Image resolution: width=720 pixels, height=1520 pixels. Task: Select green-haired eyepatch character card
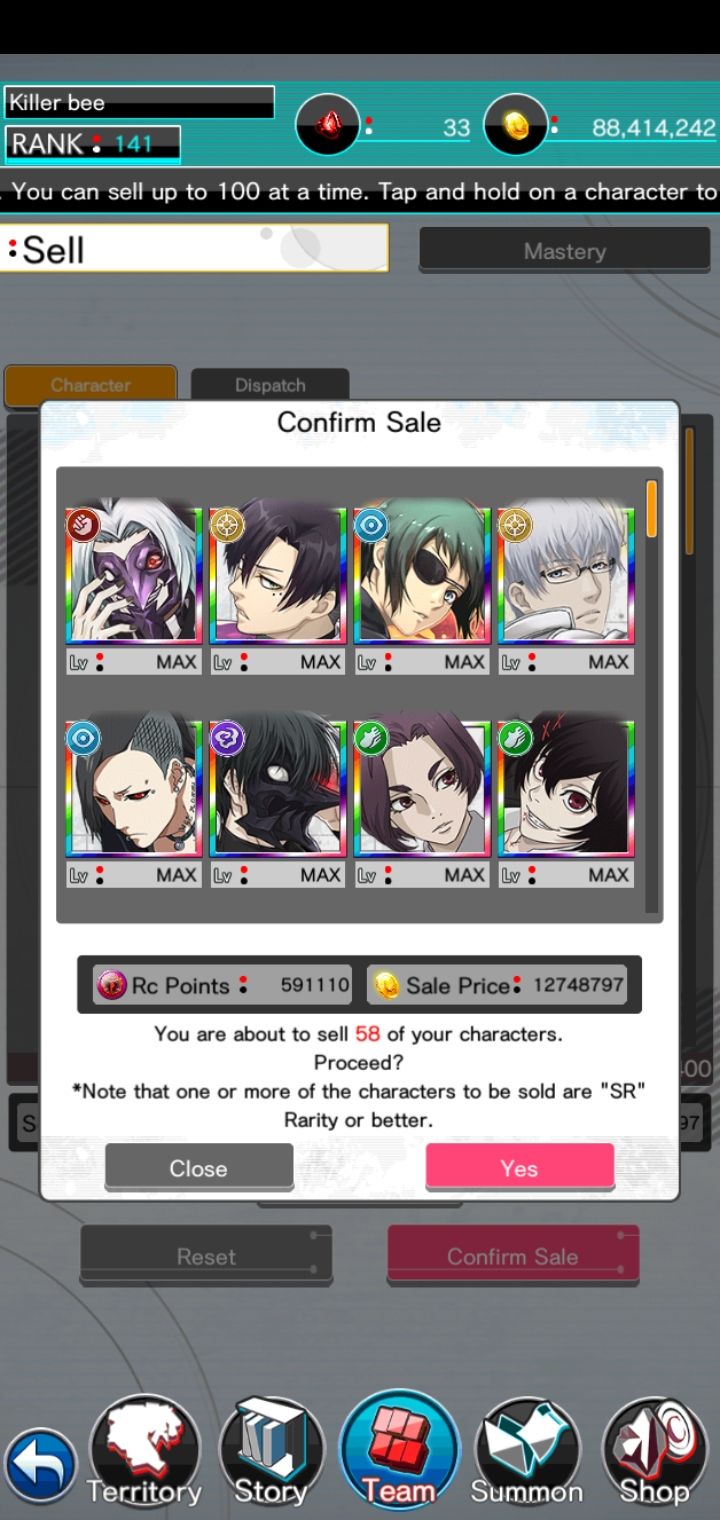pos(422,575)
